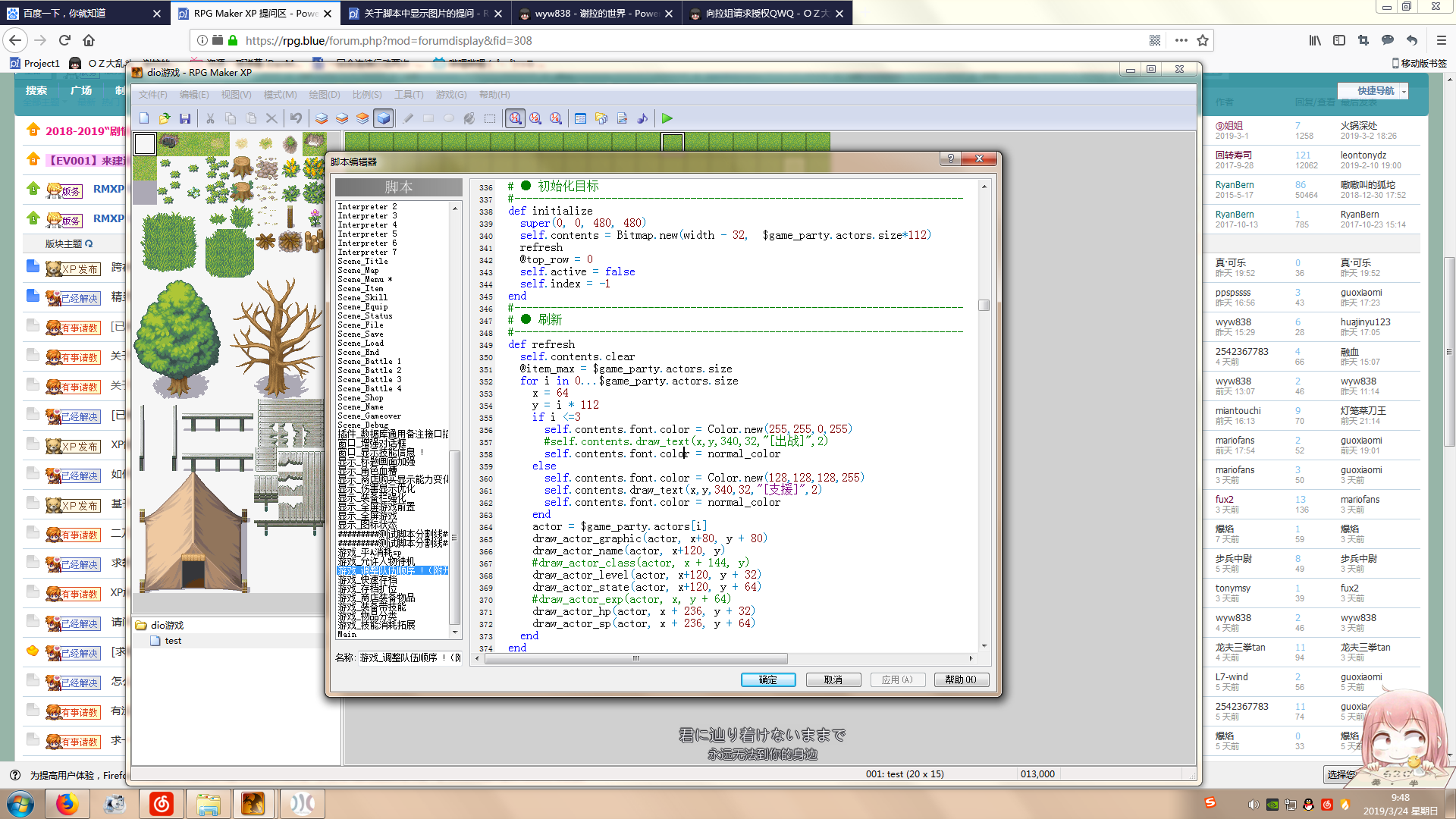Open the Sound Test music note icon
Screen dimensions: 1456x819
point(642,118)
